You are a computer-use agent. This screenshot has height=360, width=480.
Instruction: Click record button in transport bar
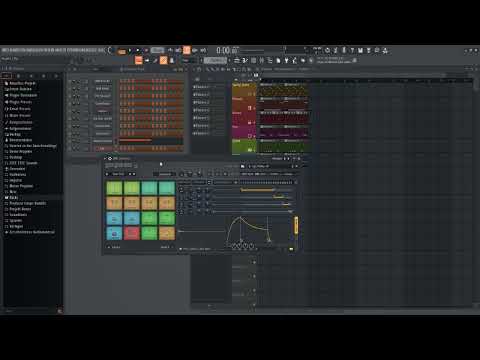[146, 51]
